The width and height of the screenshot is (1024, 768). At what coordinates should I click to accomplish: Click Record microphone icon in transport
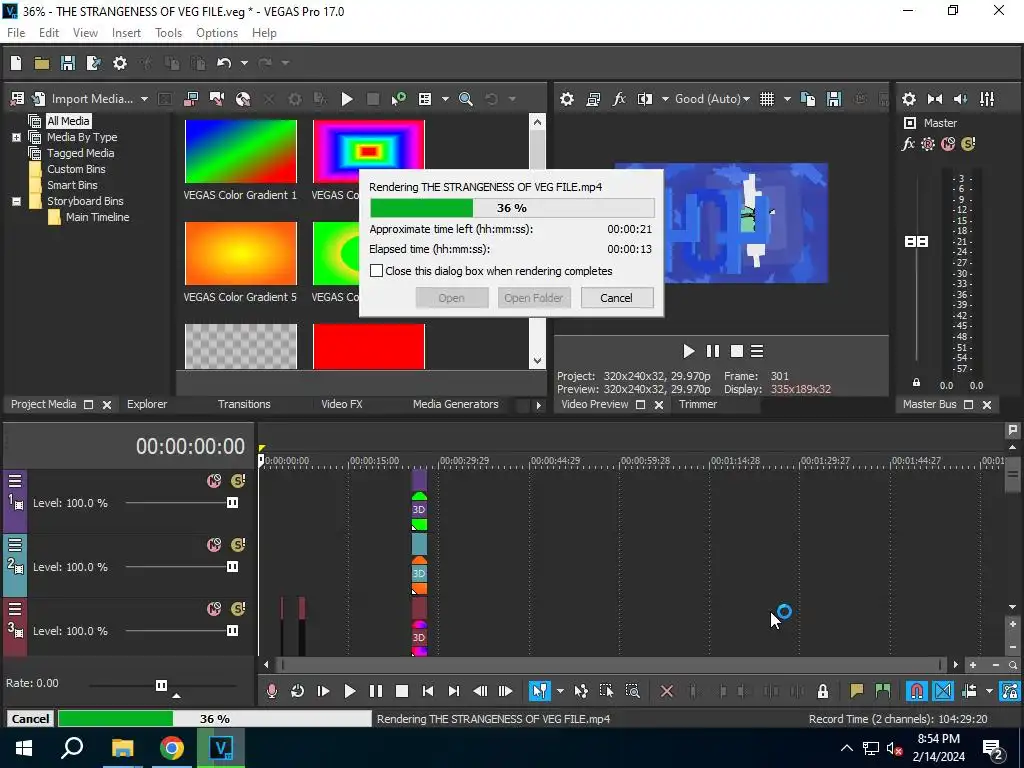point(272,691)
